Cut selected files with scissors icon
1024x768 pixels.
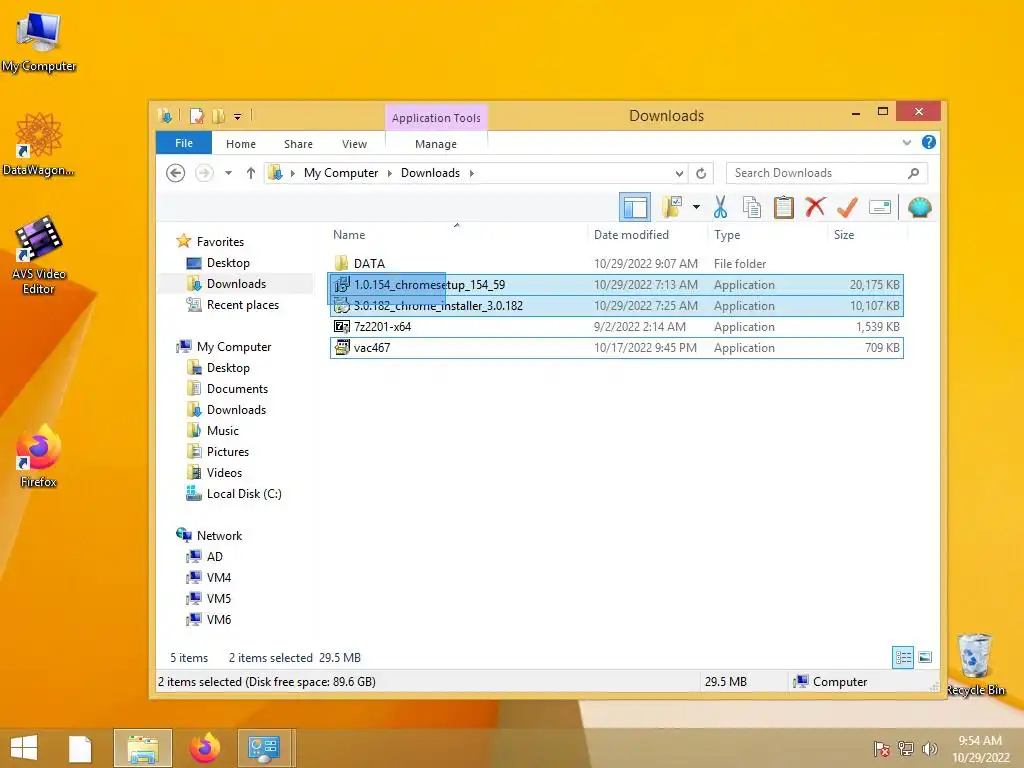click(x=720, y=208)
